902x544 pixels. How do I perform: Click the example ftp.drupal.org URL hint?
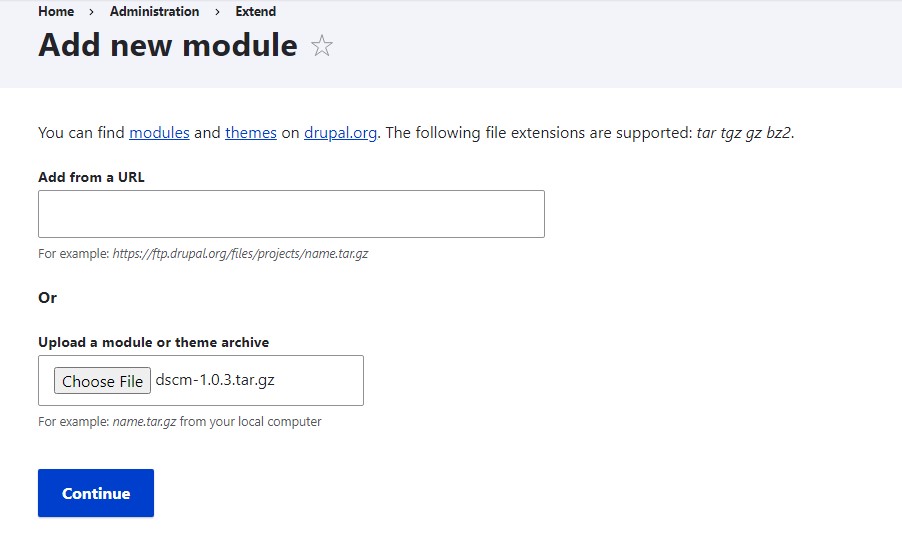click(240, 254)
